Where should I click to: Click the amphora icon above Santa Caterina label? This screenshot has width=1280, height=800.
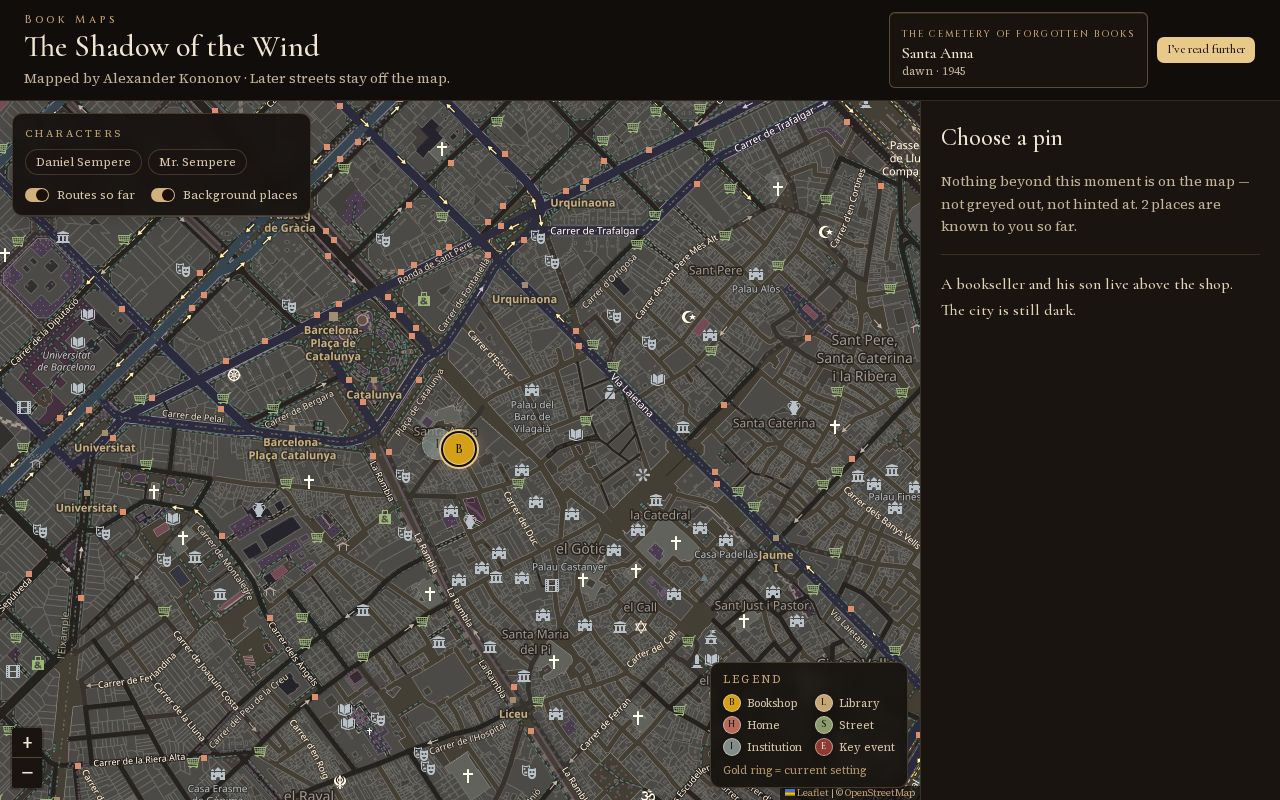click(793, 407)
